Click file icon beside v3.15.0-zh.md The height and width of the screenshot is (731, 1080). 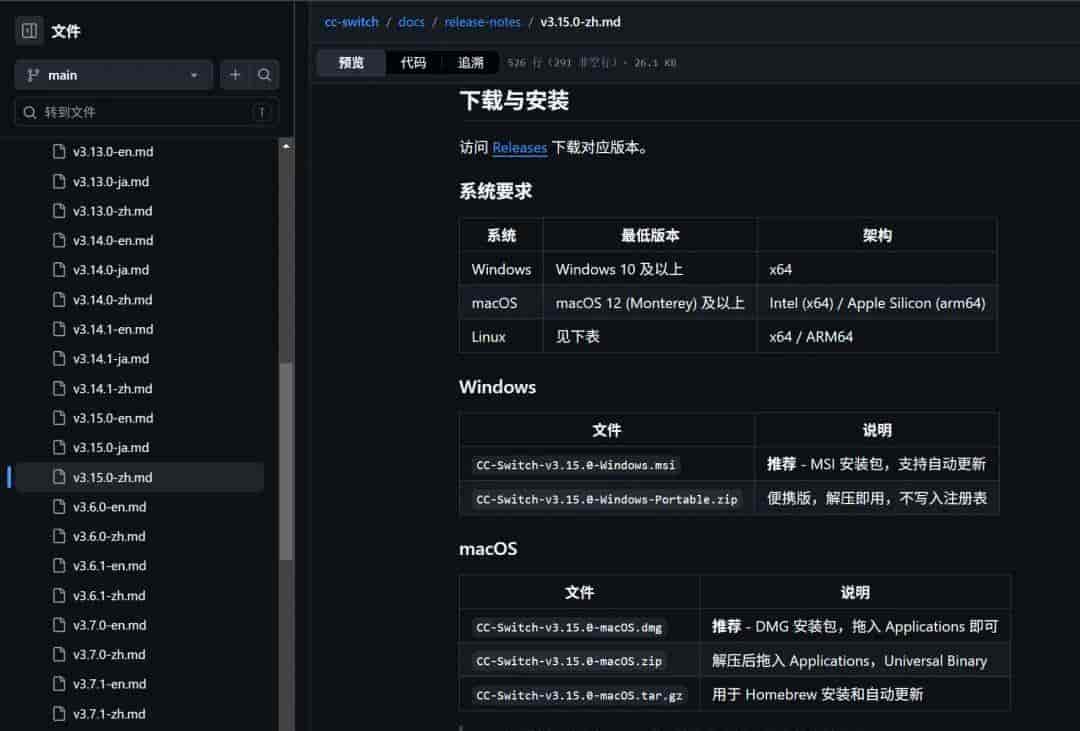(x=59, y=477)
